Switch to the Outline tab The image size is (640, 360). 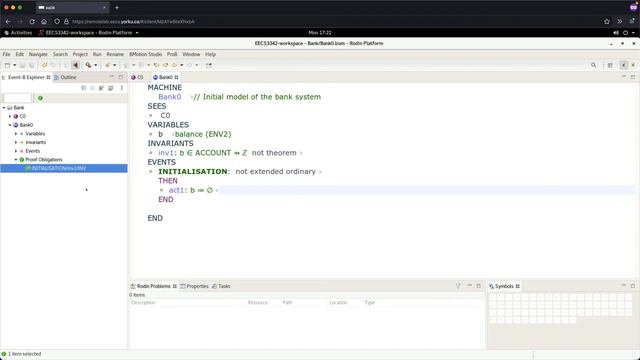tap(65, 77)
